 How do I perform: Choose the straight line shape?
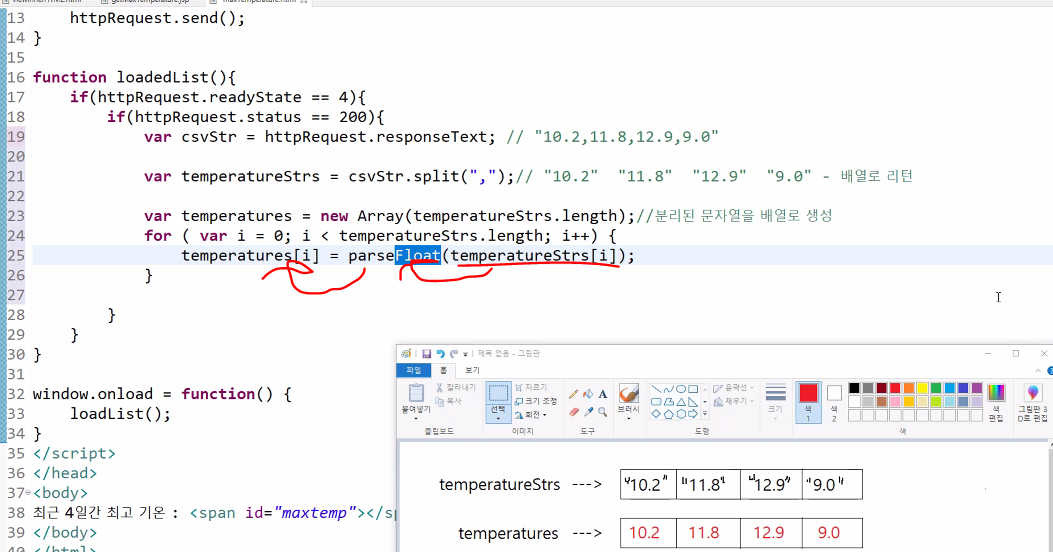[x=656, y=389]
